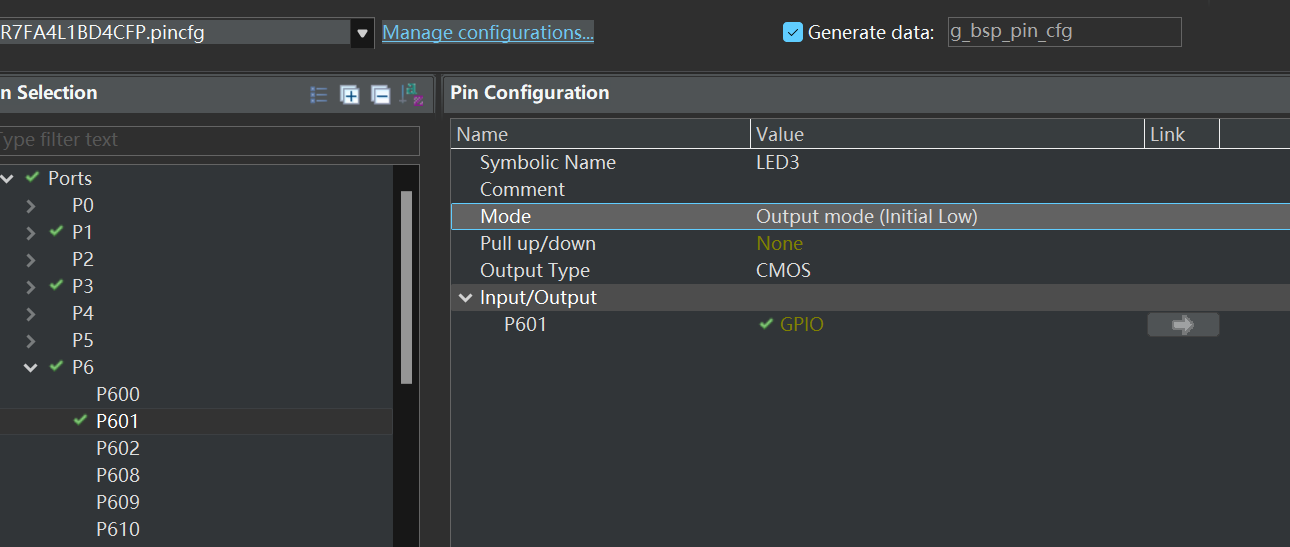Click the arrow link button for P601
The height and width of the screenshot is (547, 1290).
tap(1183, 324)
